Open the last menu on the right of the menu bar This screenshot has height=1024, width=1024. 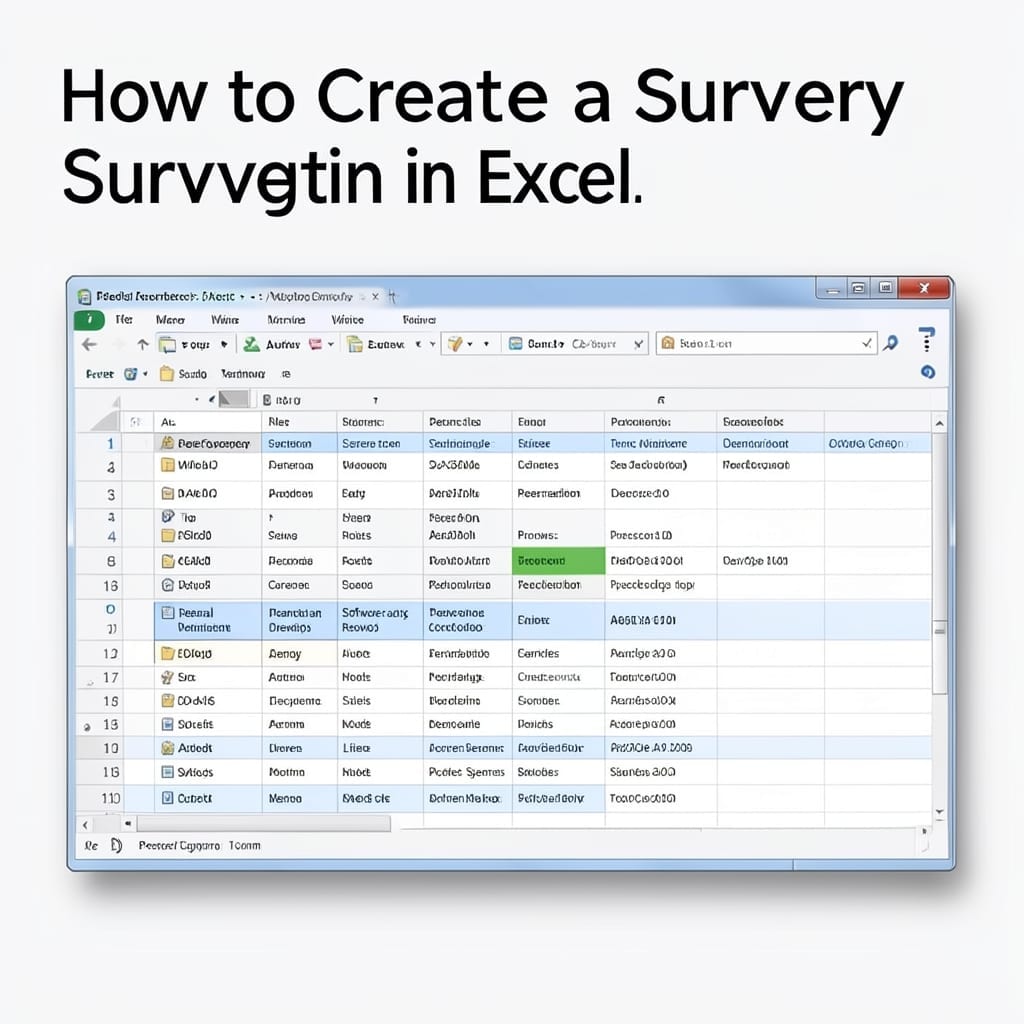tap(419, 319)
